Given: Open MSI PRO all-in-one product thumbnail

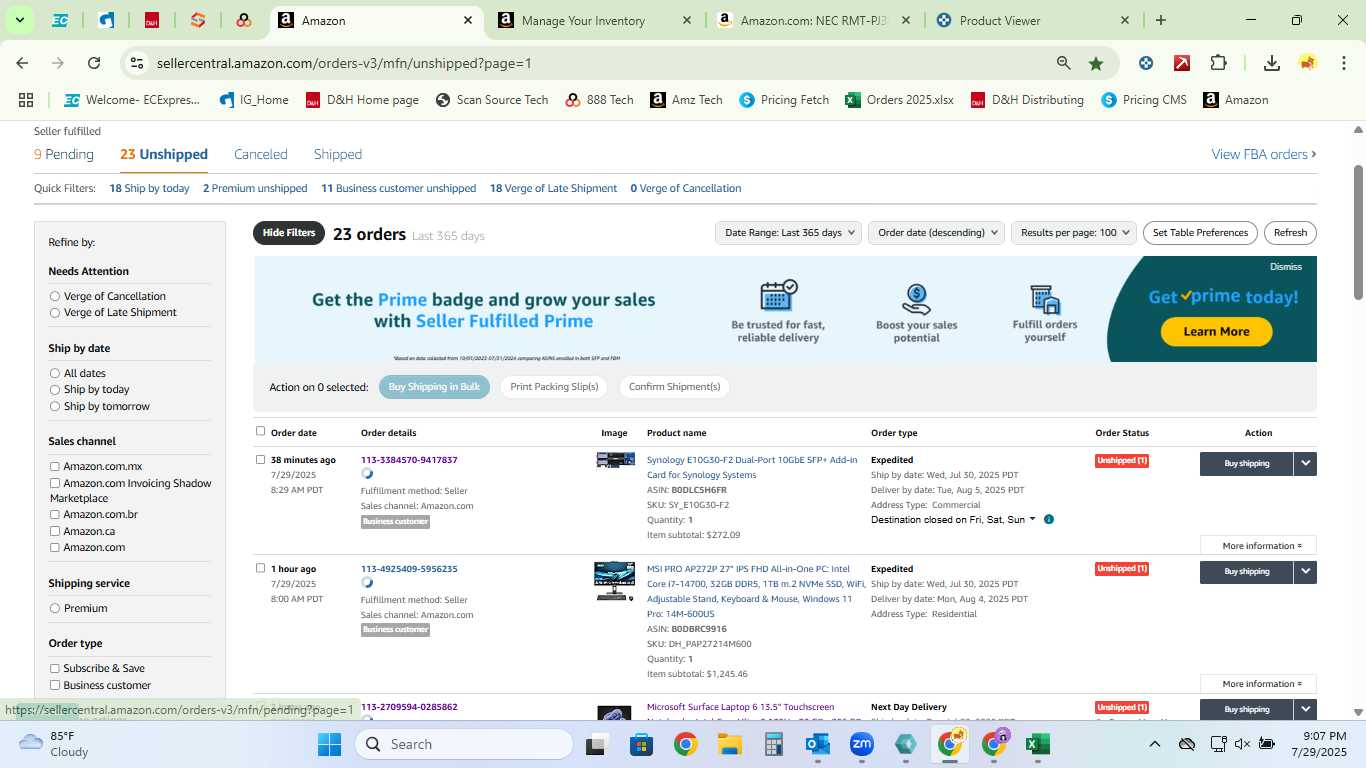Looking at the screenshot, I should 614,581.
